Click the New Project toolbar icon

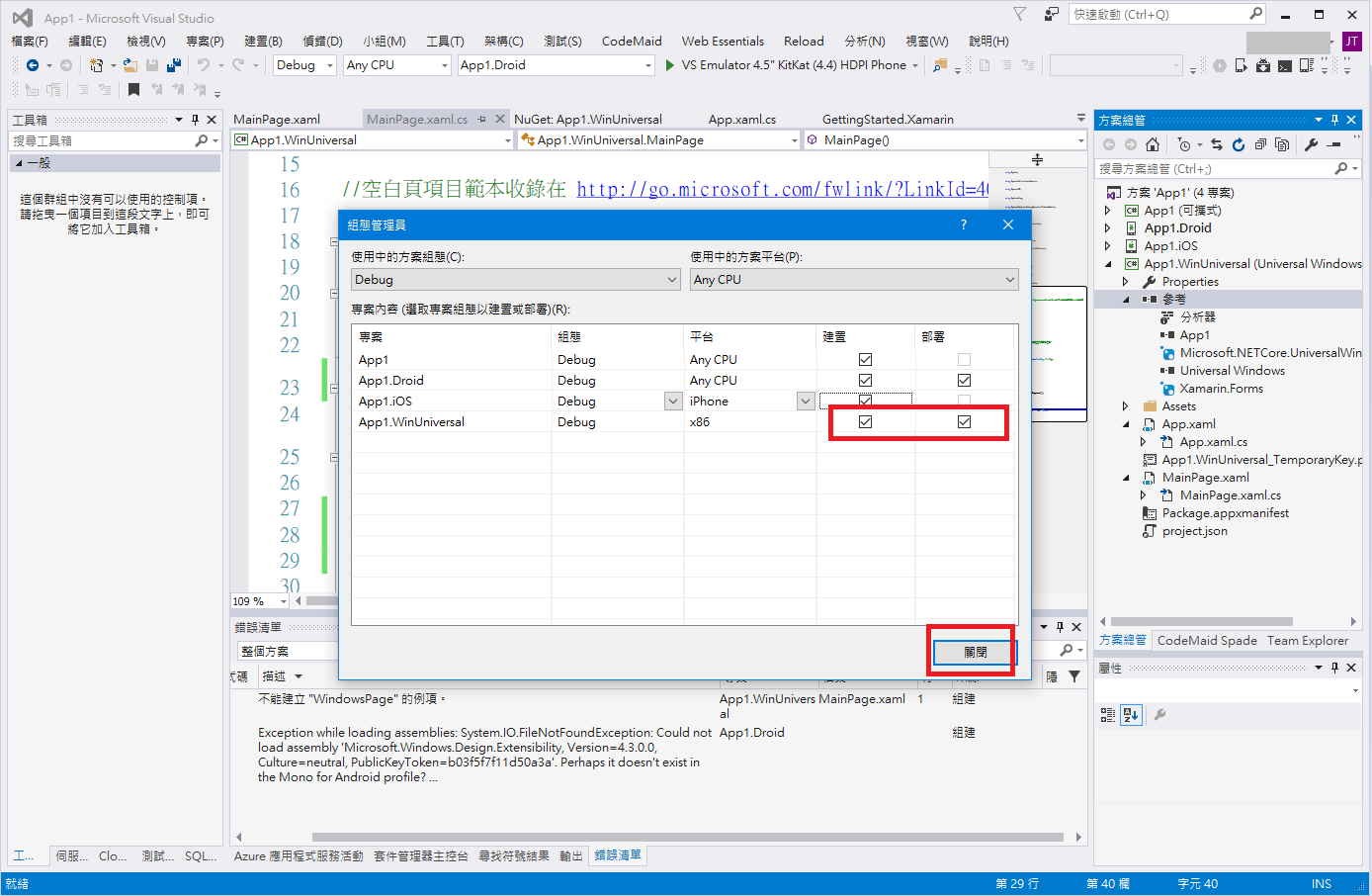[96, 65]
